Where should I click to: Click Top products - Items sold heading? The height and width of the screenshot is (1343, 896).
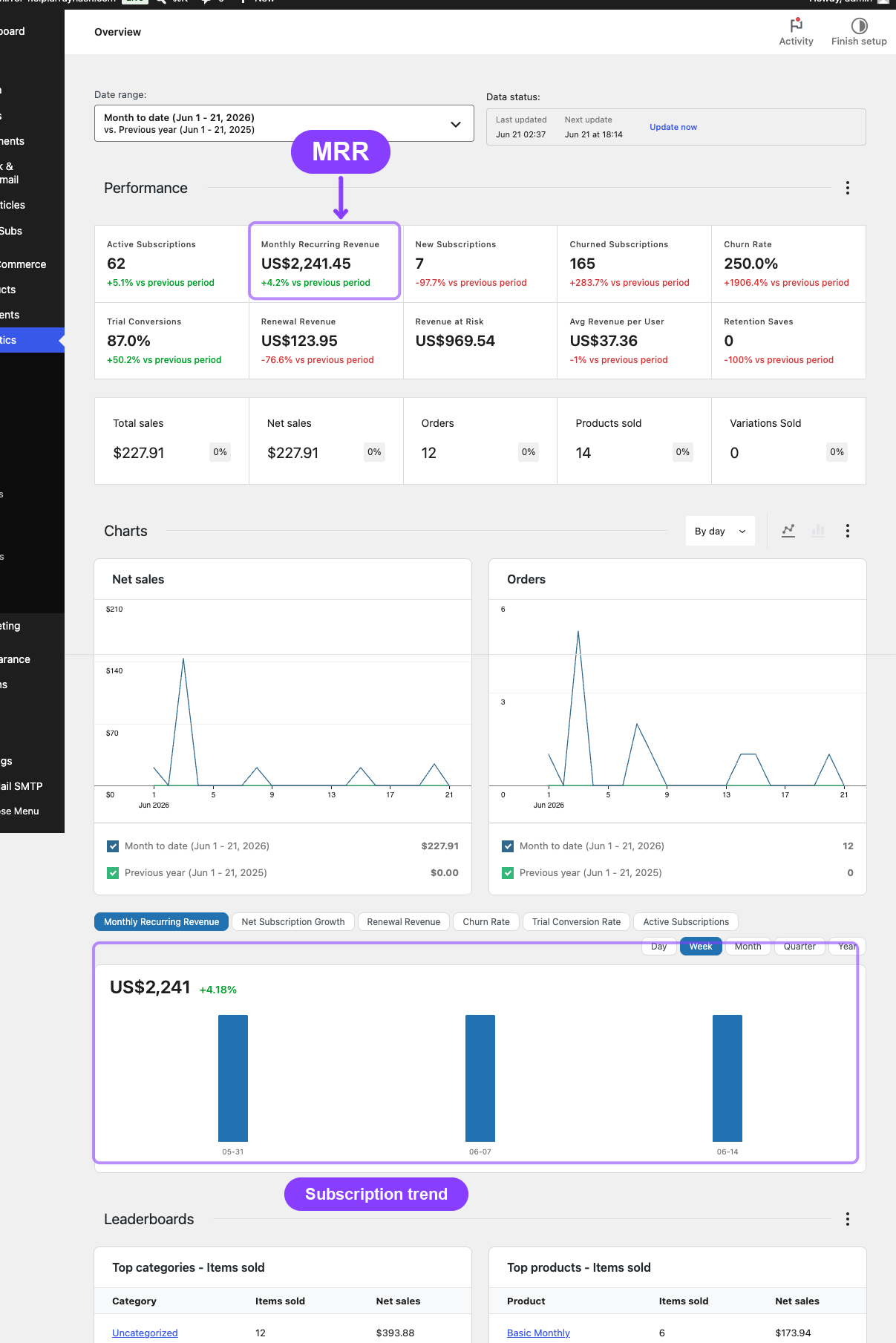579,1267
